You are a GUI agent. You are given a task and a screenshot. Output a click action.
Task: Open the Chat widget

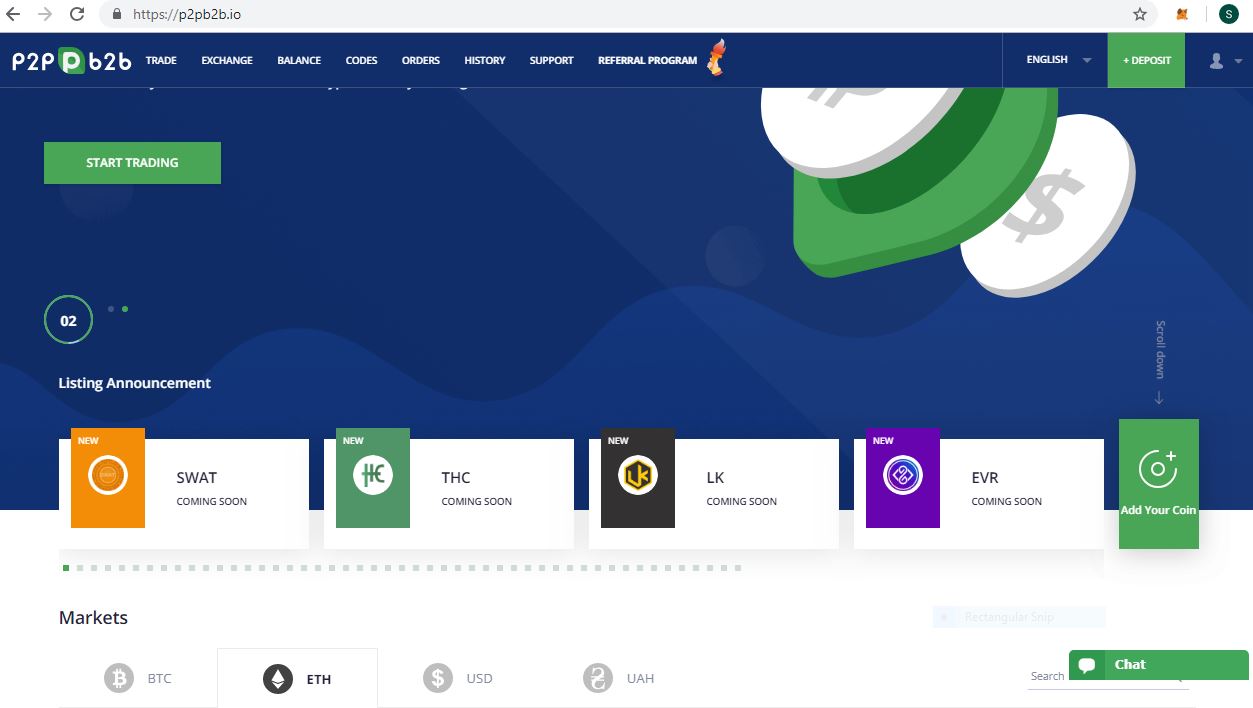(x=1158, y=665)
